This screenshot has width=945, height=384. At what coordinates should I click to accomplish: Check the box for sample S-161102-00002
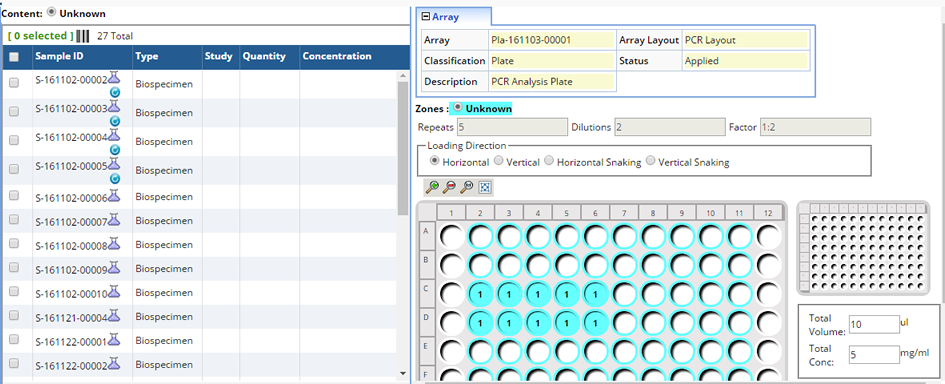14,83
